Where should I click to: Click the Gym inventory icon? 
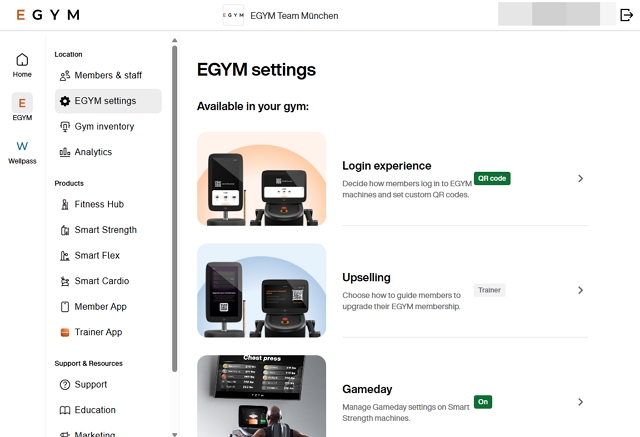pyautogui.click(x=64, y=127)
